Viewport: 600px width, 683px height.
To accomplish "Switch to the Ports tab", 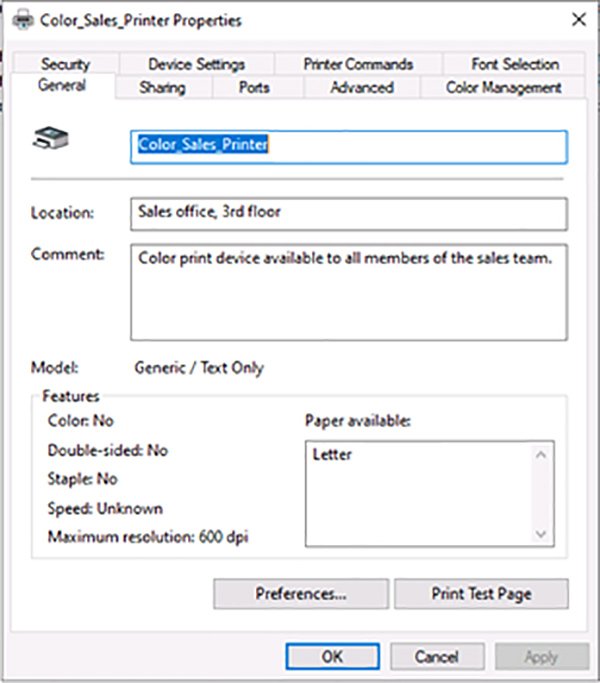I will pyautogui.click(x=254, y=88).
